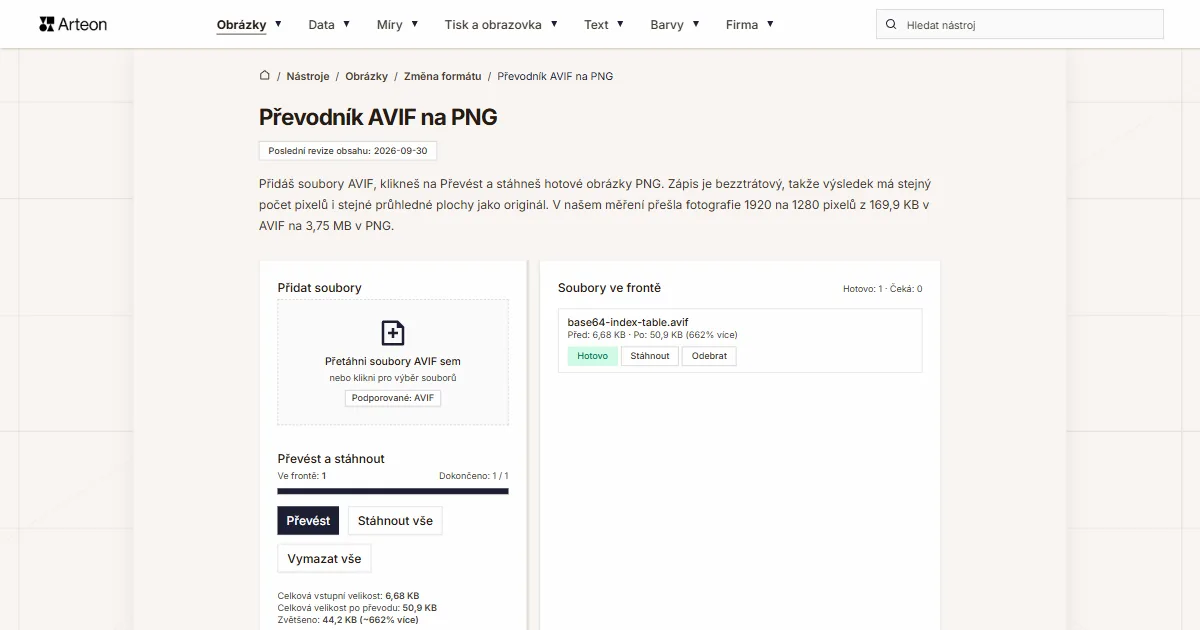The height and width of the screenshot is (630, 1200).
Task: Click the Převodník AVIF na PNG breadcrumb text
Action: (x=555, y=76)
